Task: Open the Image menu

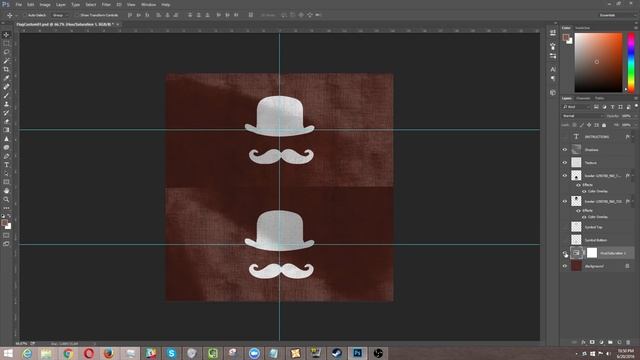Action: coord(45,4)
